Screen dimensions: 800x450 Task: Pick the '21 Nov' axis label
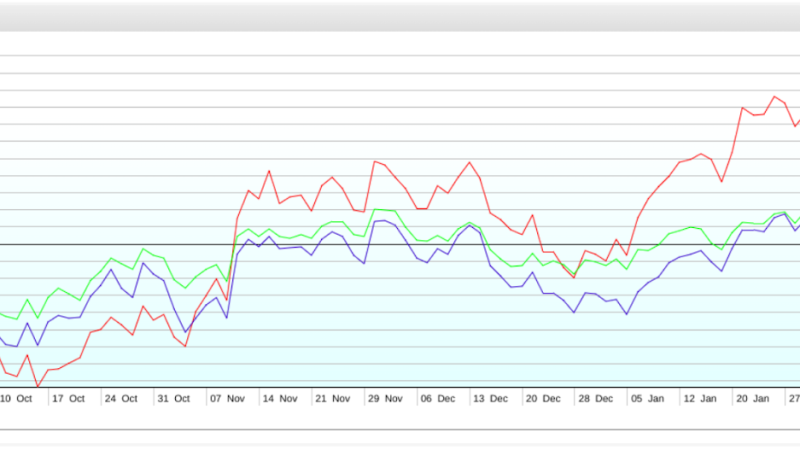pos(332,398)
